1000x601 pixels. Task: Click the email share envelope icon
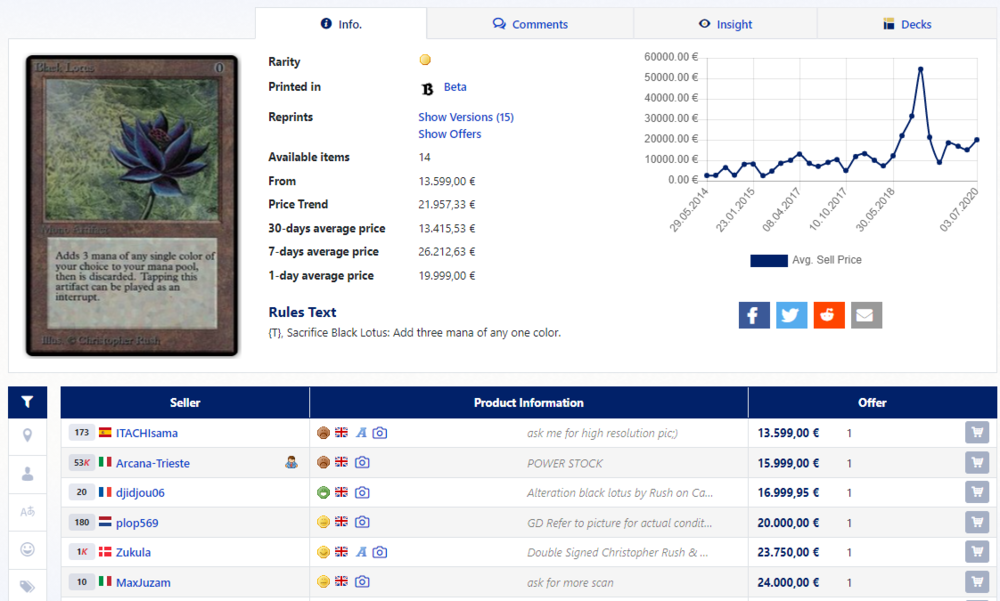pyautogui.click(x=866, y=315)
